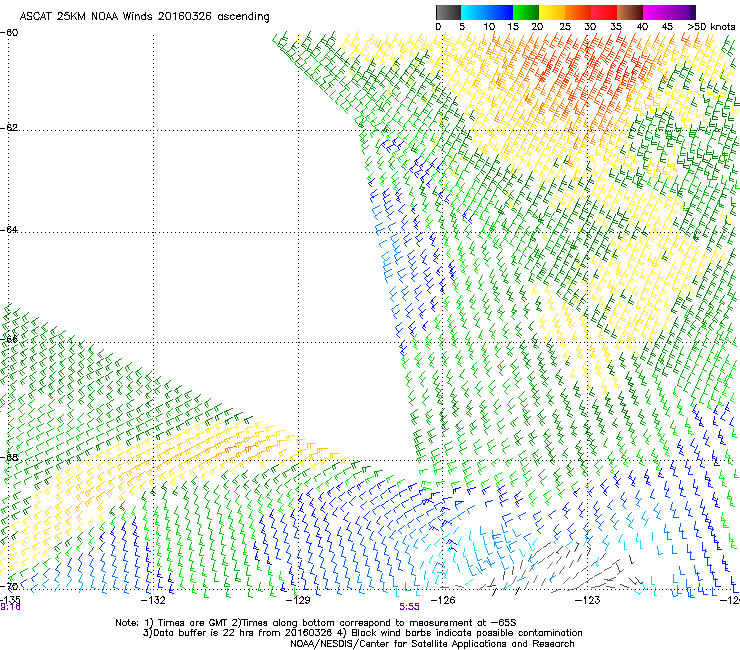The height and width of the screenshot is (650, 740).
Task: Click the '-62' latitude label
Action: coord(10,128)
